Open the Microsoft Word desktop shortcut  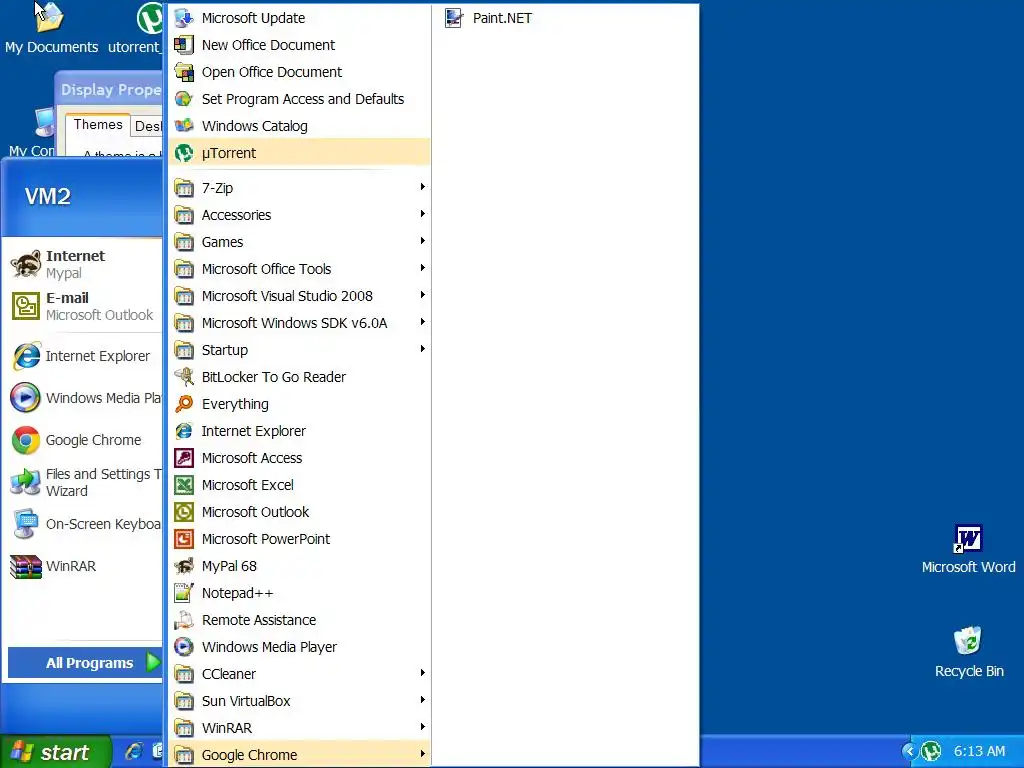point(968,549)
